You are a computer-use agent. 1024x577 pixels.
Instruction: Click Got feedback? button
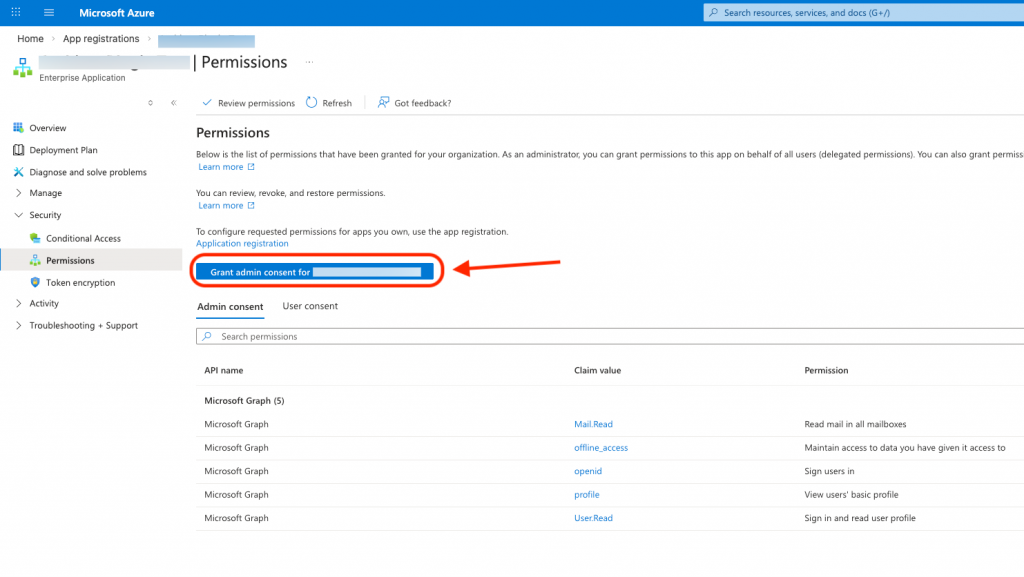415,103
